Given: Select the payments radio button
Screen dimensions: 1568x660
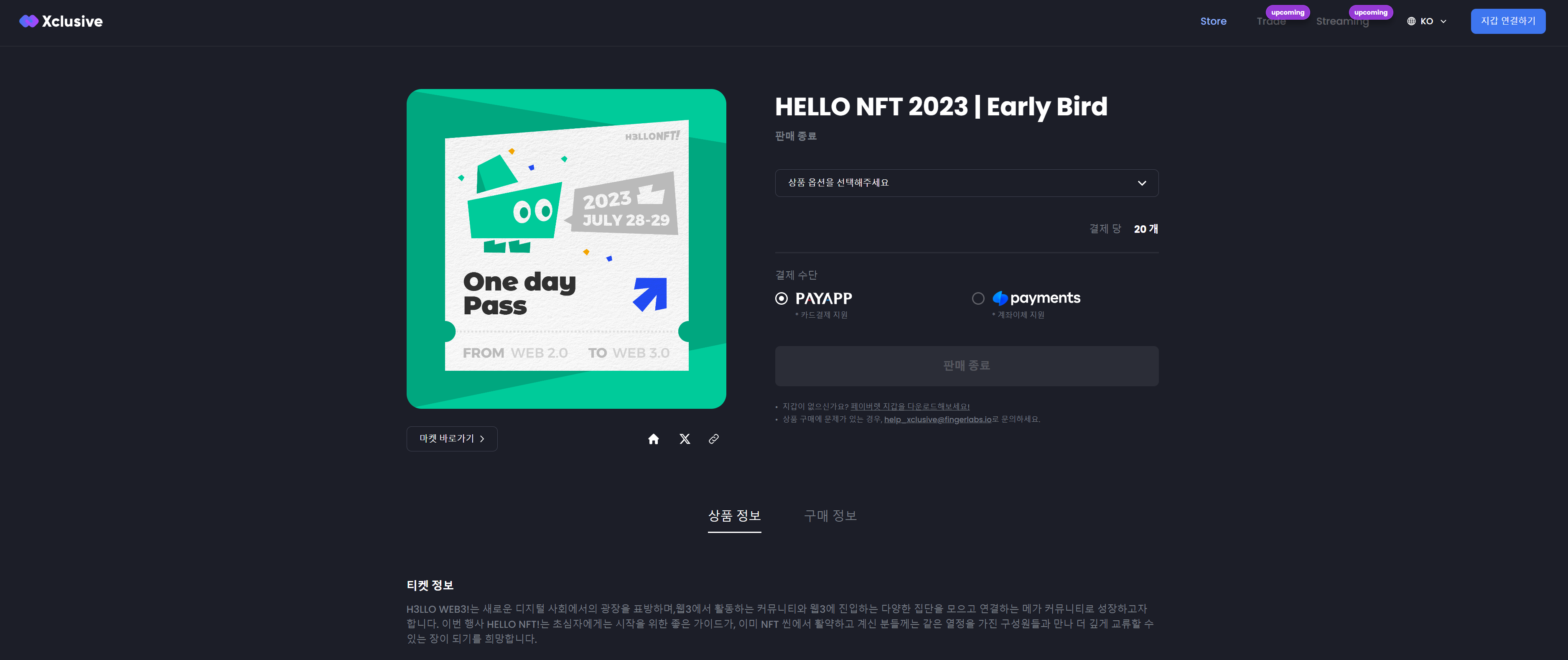Looking at the screenshot, I should 978,298.
